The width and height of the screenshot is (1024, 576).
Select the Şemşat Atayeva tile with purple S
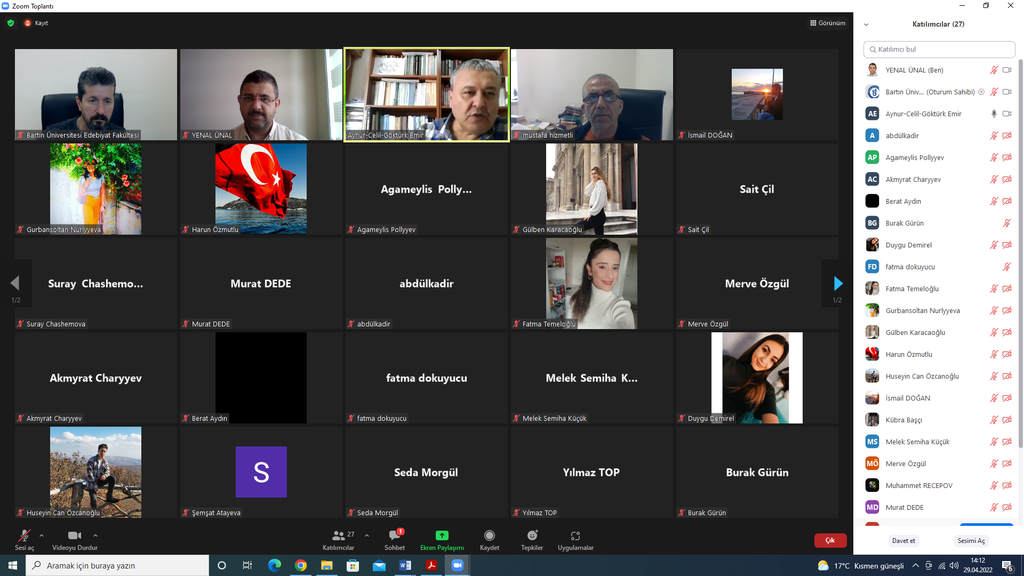point(261,472)
